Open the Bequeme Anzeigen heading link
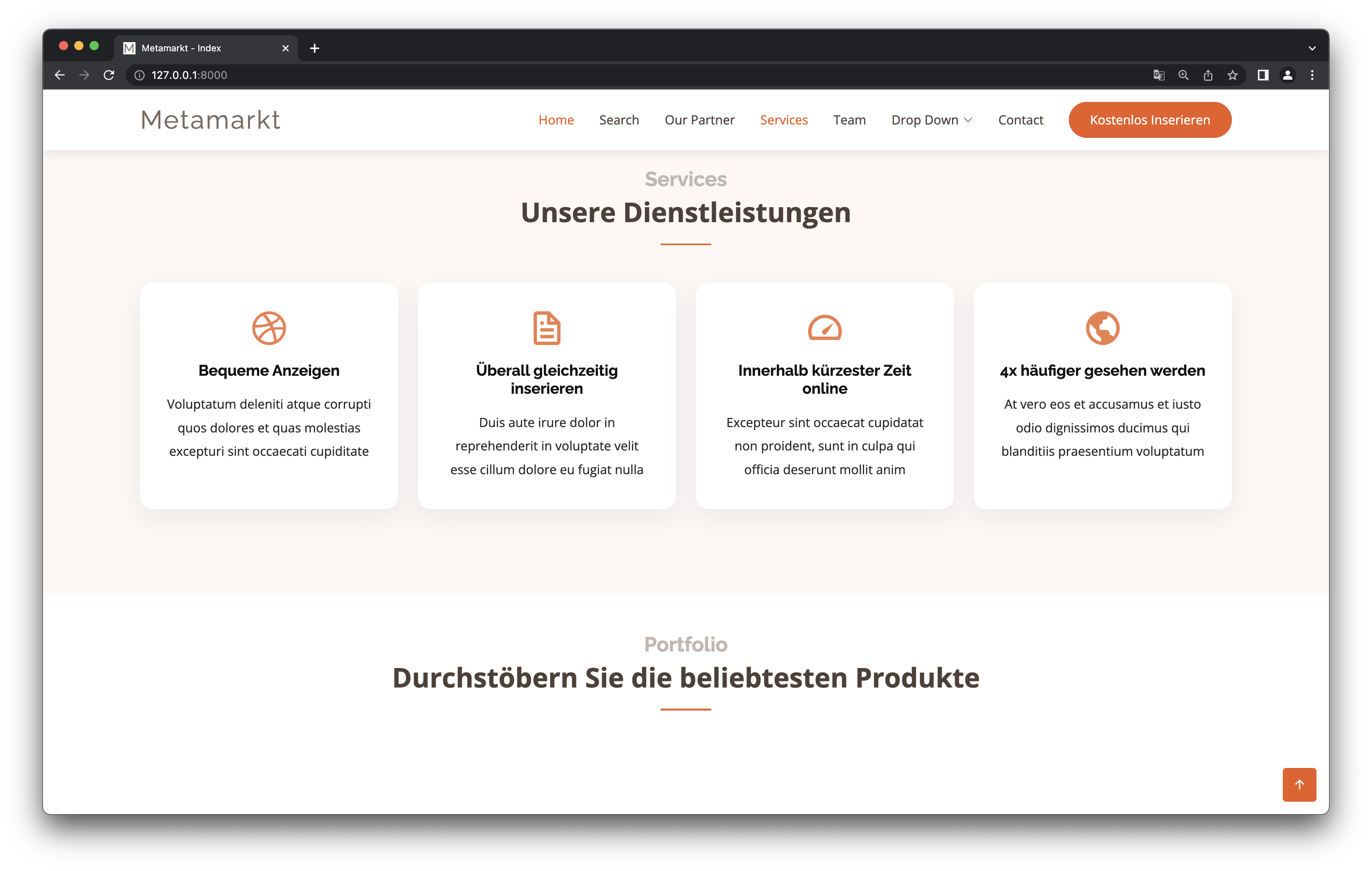 (x=269, y=370)
